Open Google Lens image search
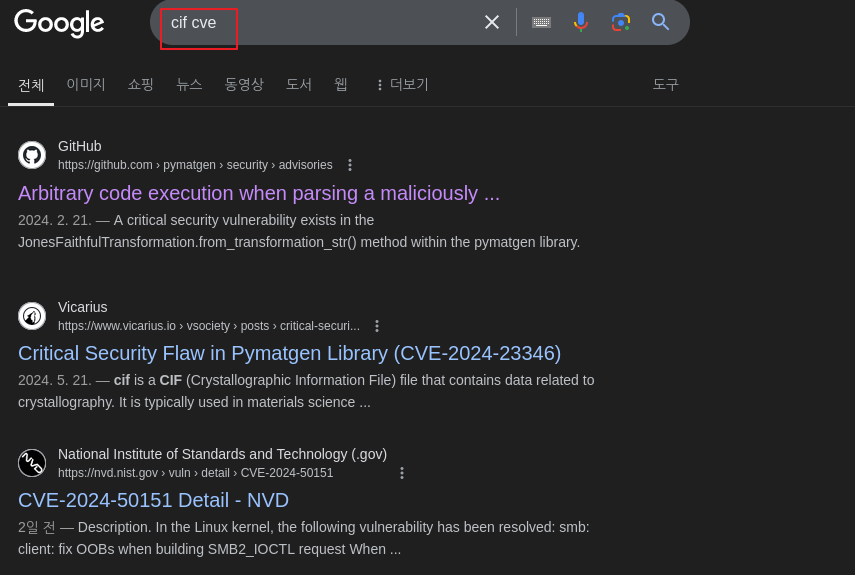Image resolution: width=855 pixels, height=575 pixels. [621, 22]
